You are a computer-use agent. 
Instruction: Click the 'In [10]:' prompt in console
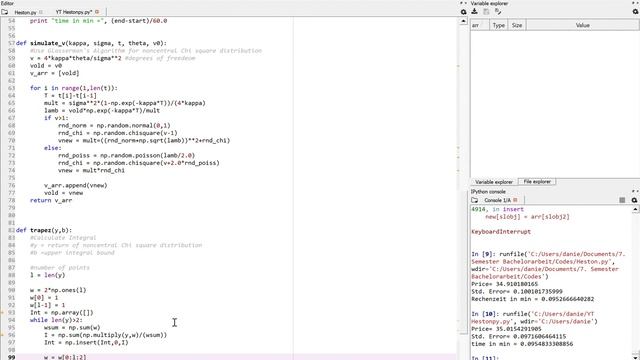[484, 314]
